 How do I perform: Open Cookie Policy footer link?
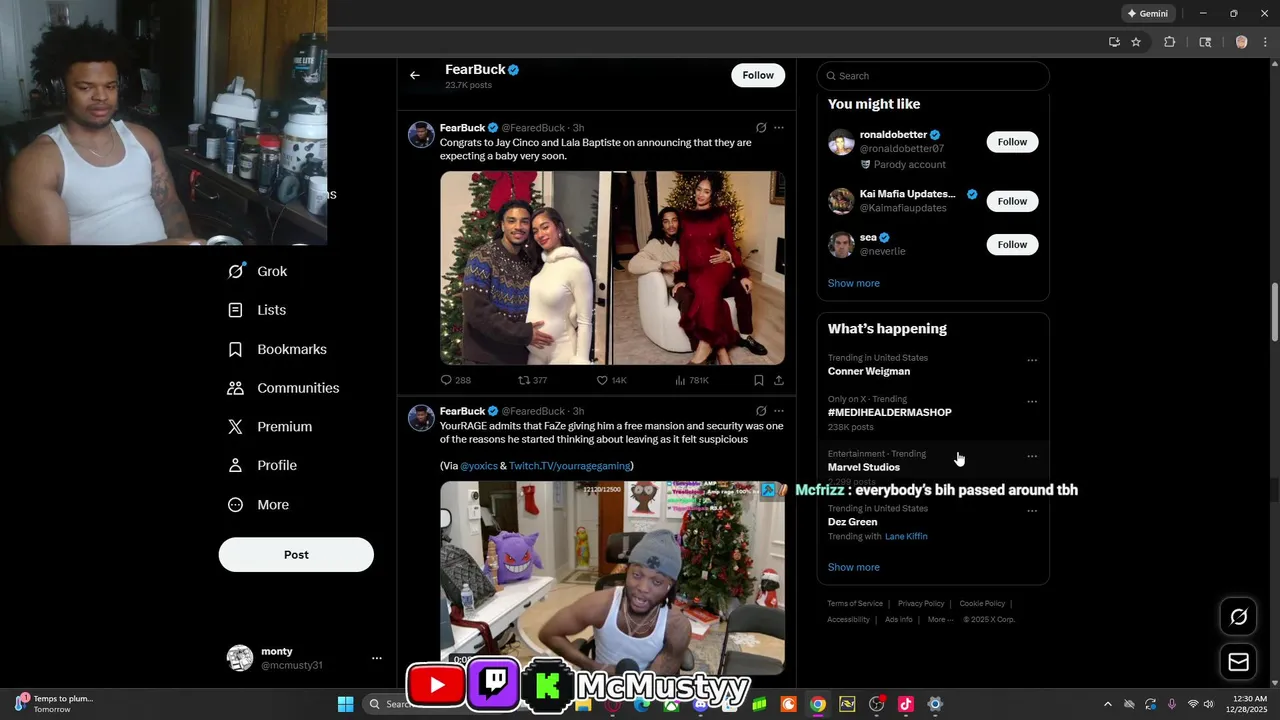pyautogui.click(x=982, y=604)
